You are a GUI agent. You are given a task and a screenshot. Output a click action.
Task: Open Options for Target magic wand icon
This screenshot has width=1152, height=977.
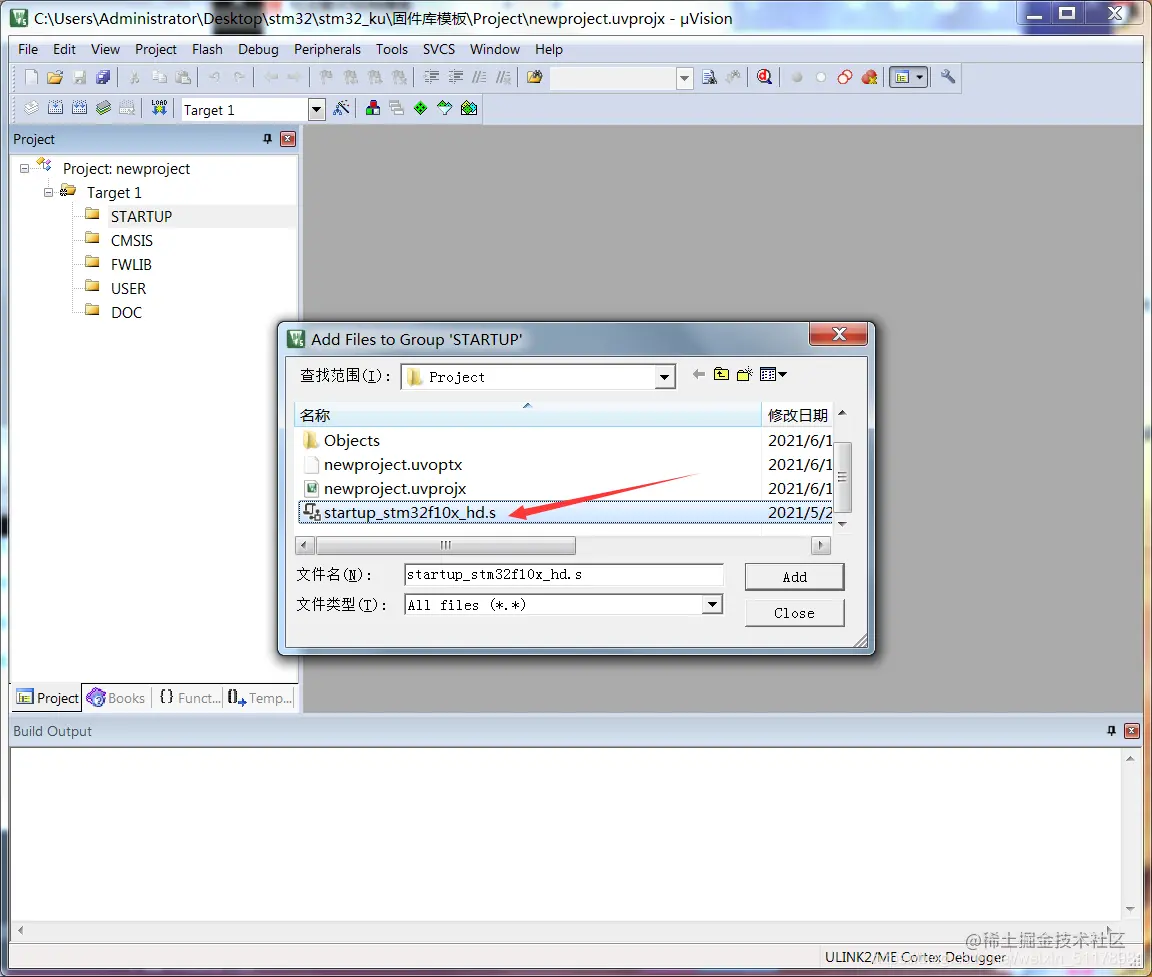tap(341, 109)
